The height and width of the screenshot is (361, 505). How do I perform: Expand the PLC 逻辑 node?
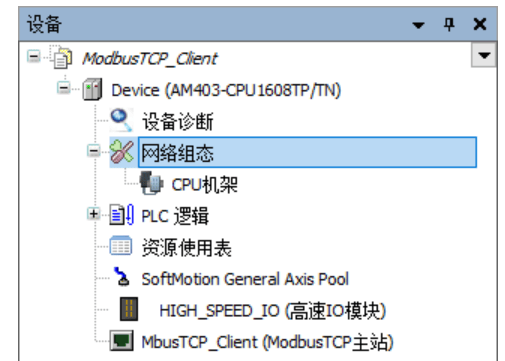point(94,214)
